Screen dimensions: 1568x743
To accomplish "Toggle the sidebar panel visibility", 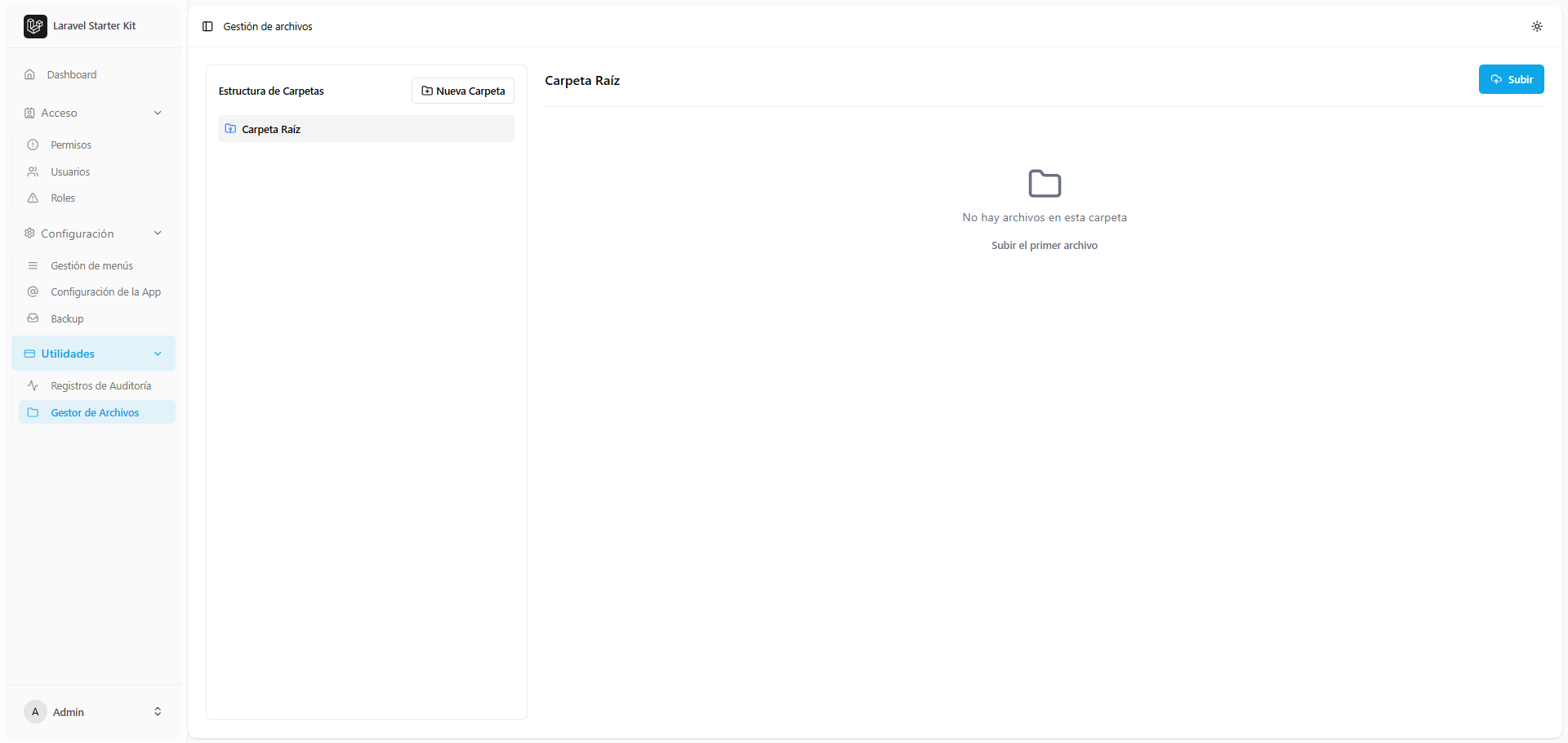I will click(207, 26).
